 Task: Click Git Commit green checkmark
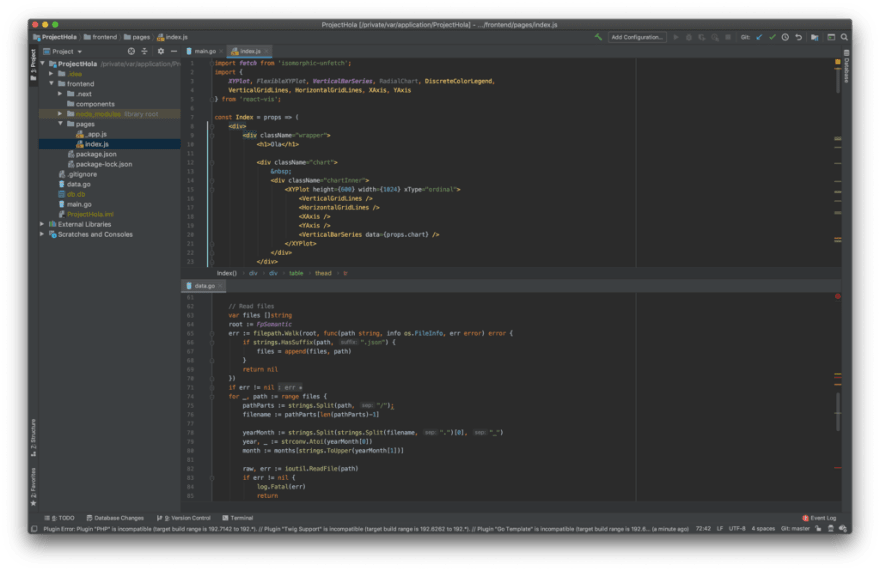point(772,37)
